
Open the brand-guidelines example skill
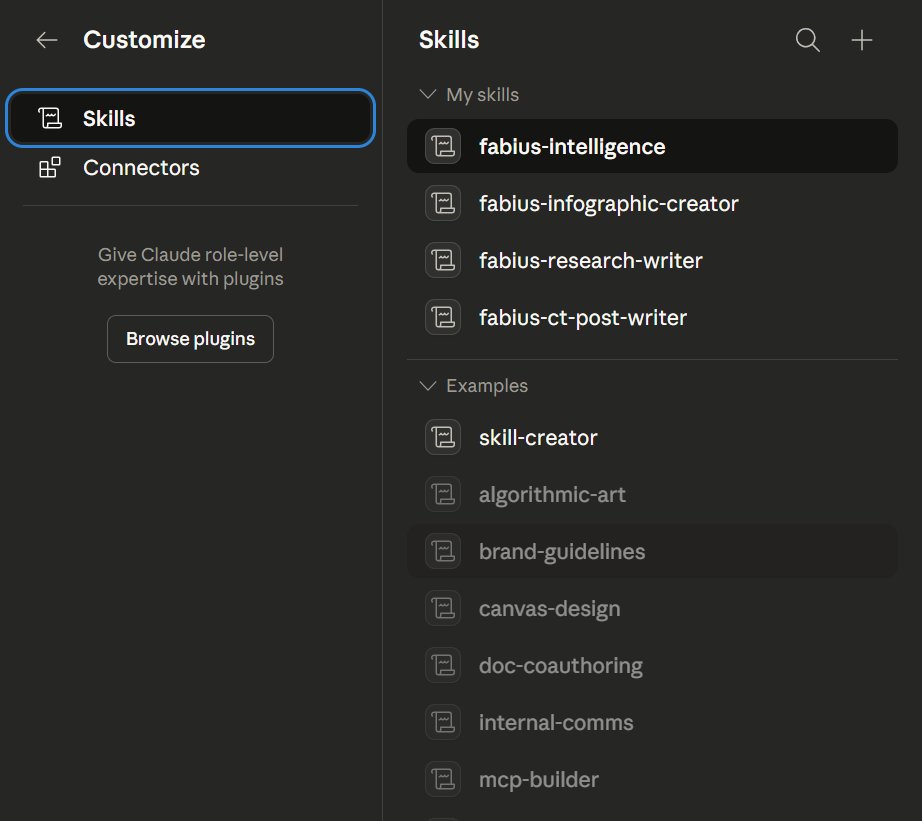click(x=562, y=552)
